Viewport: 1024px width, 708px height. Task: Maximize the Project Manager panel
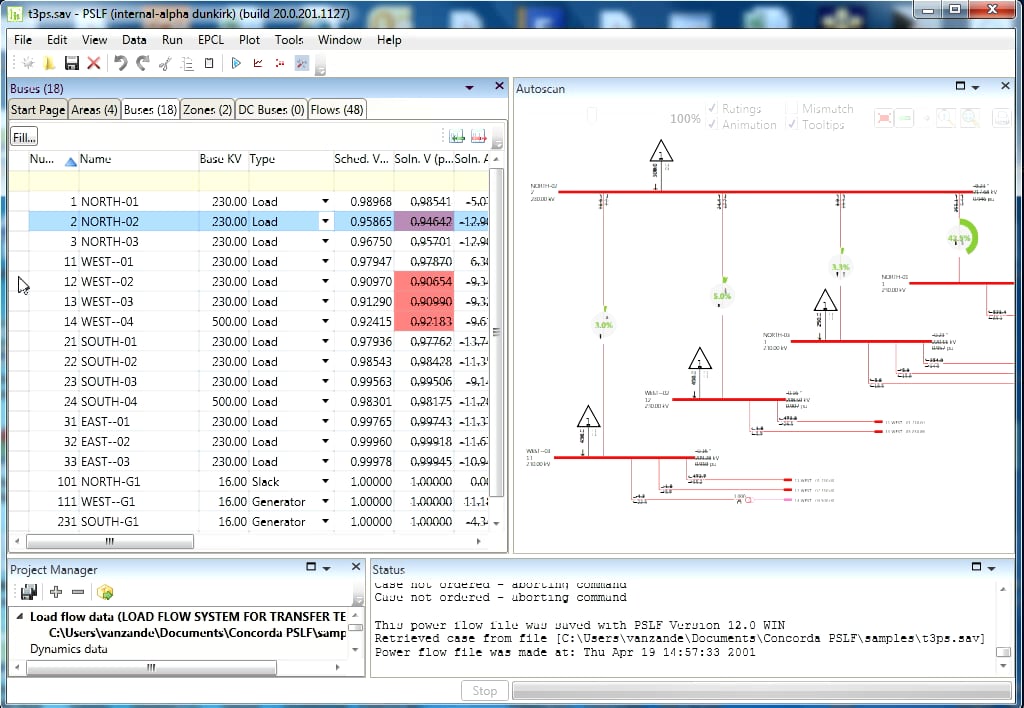point(311,567)
